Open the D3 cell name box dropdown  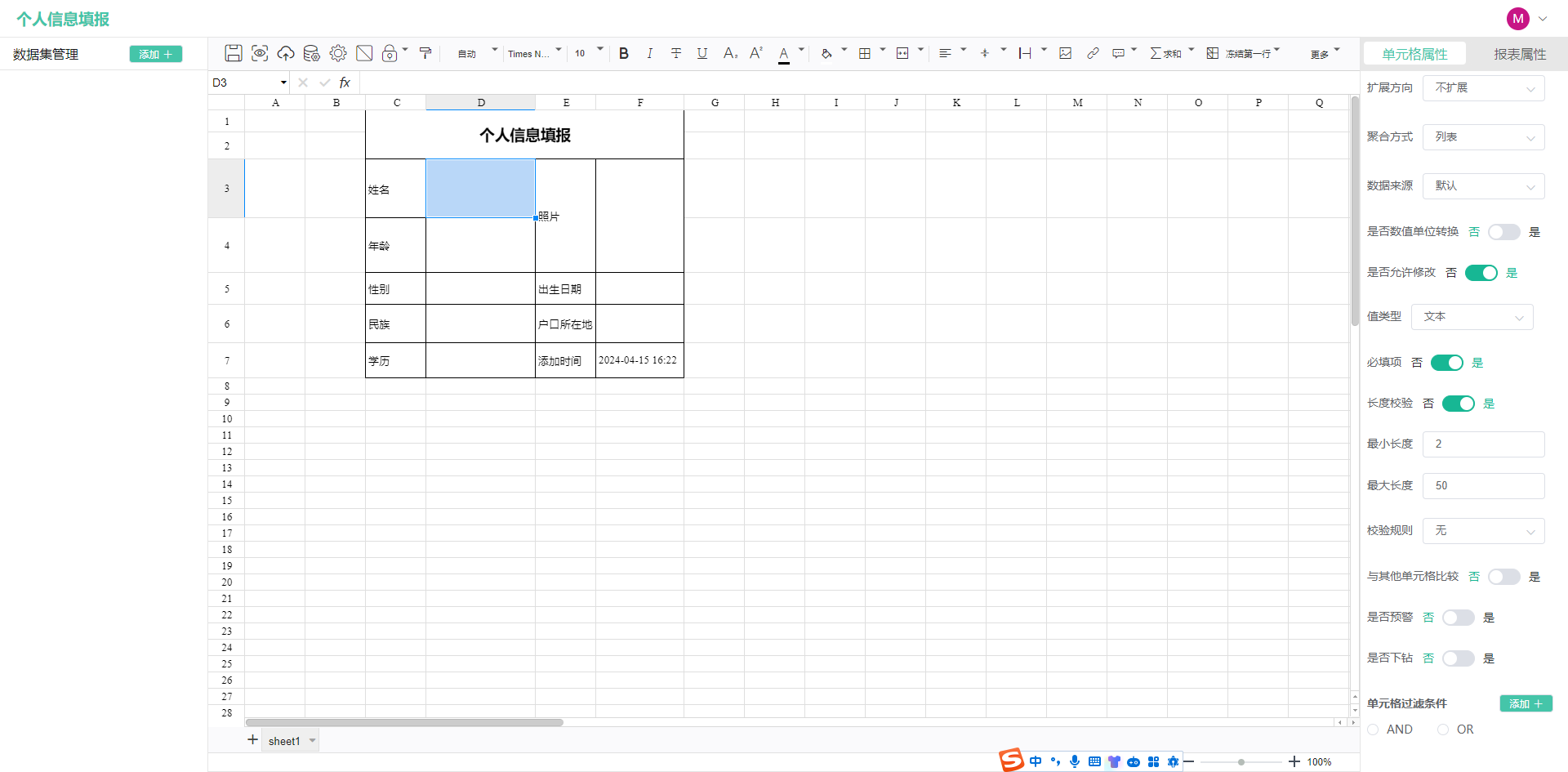[x=283, y=83]
